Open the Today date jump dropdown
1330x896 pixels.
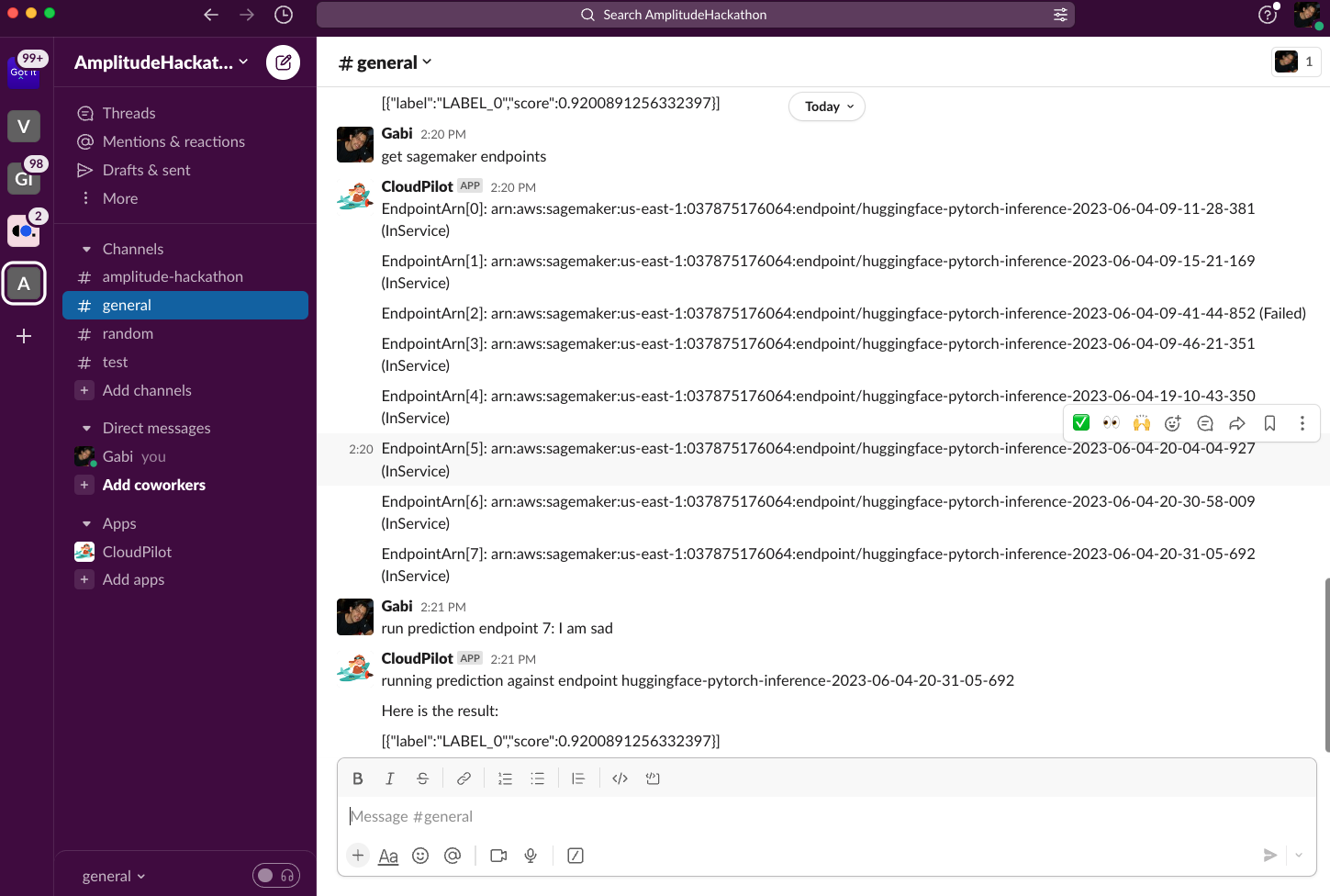coord(827,106)
